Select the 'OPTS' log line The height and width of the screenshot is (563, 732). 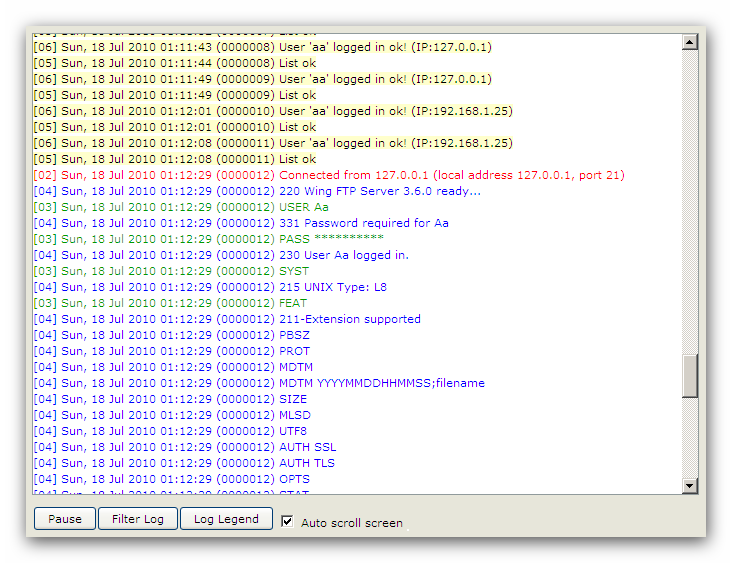[171, 479]
